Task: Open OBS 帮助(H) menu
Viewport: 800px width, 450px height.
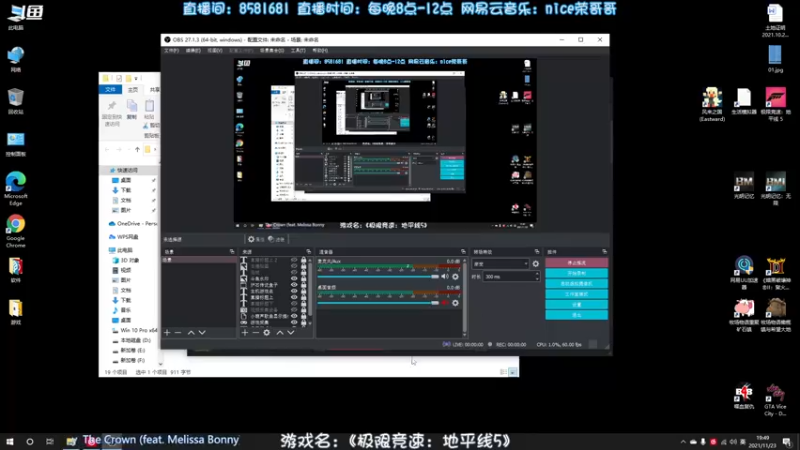Action: click(320, 51)
